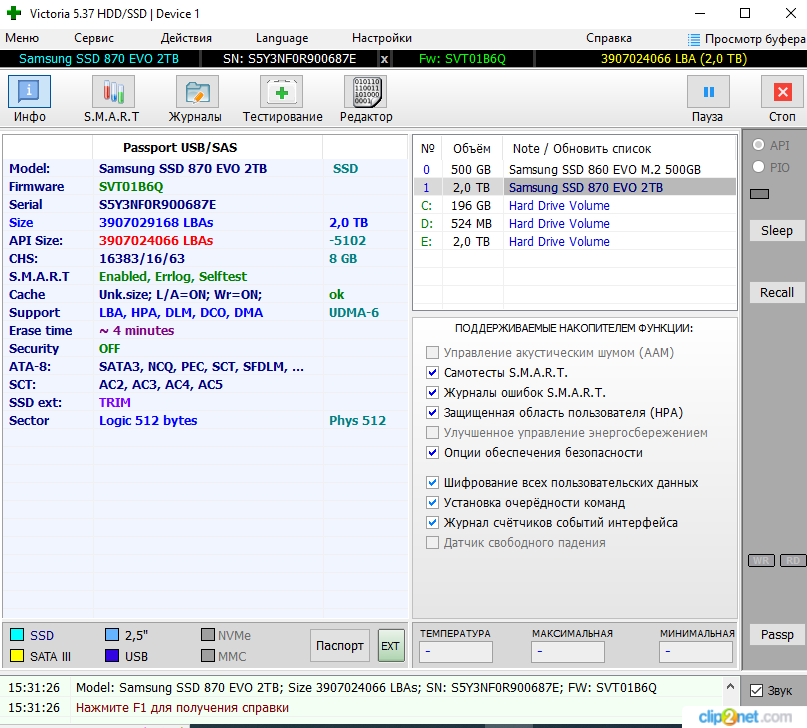Toggle Установка очерёдности команд checkbox
This screenshot has height=728, width=807.
(432, 503)
